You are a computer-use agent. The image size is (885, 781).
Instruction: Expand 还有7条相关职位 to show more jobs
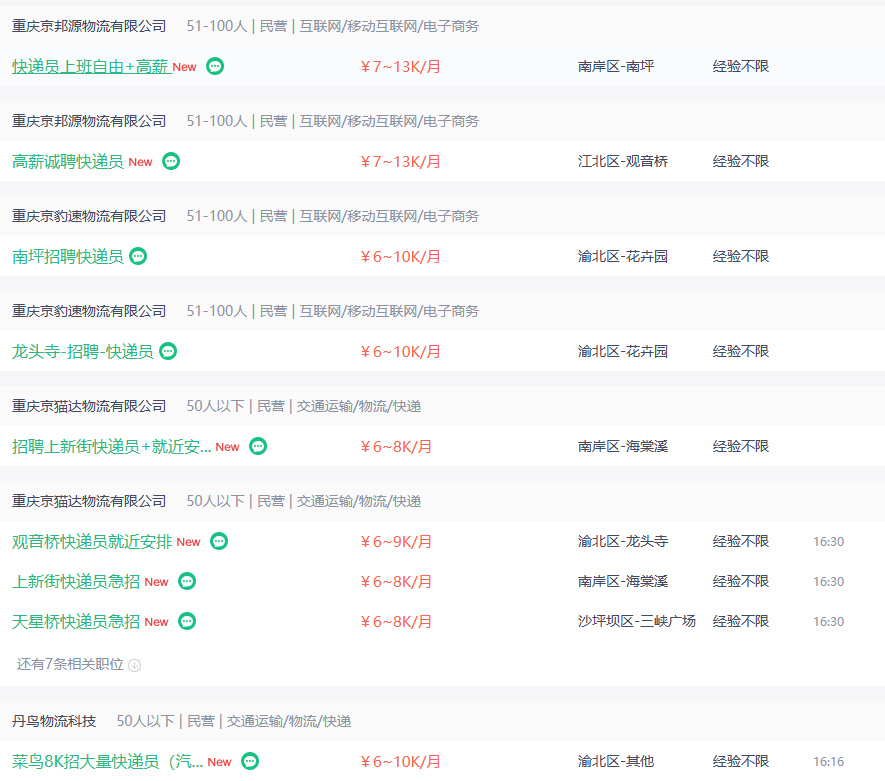tap(70, 664)
